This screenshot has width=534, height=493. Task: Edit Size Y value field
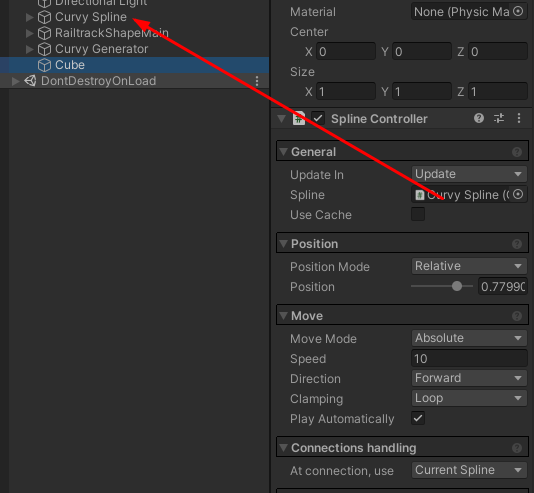(x=422, y=92)
